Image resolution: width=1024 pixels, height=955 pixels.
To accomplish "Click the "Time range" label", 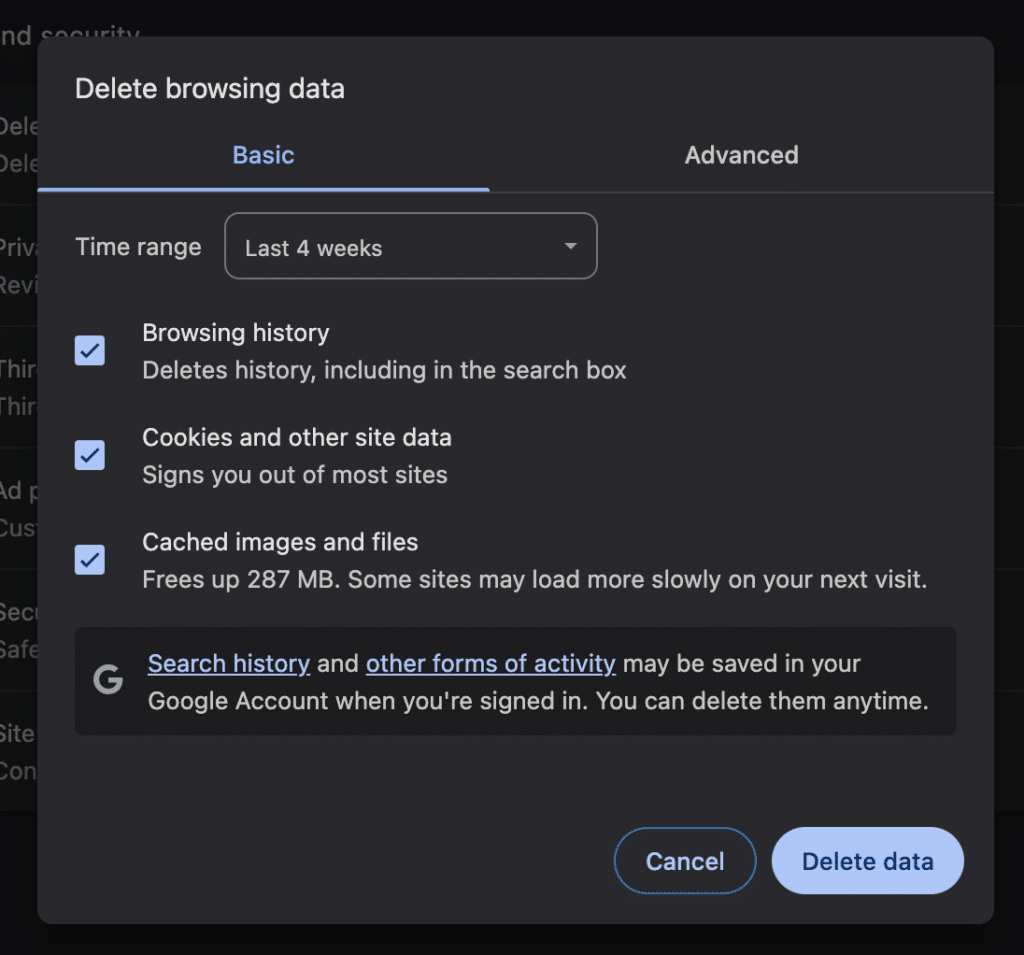I will [x=138, y=246].
